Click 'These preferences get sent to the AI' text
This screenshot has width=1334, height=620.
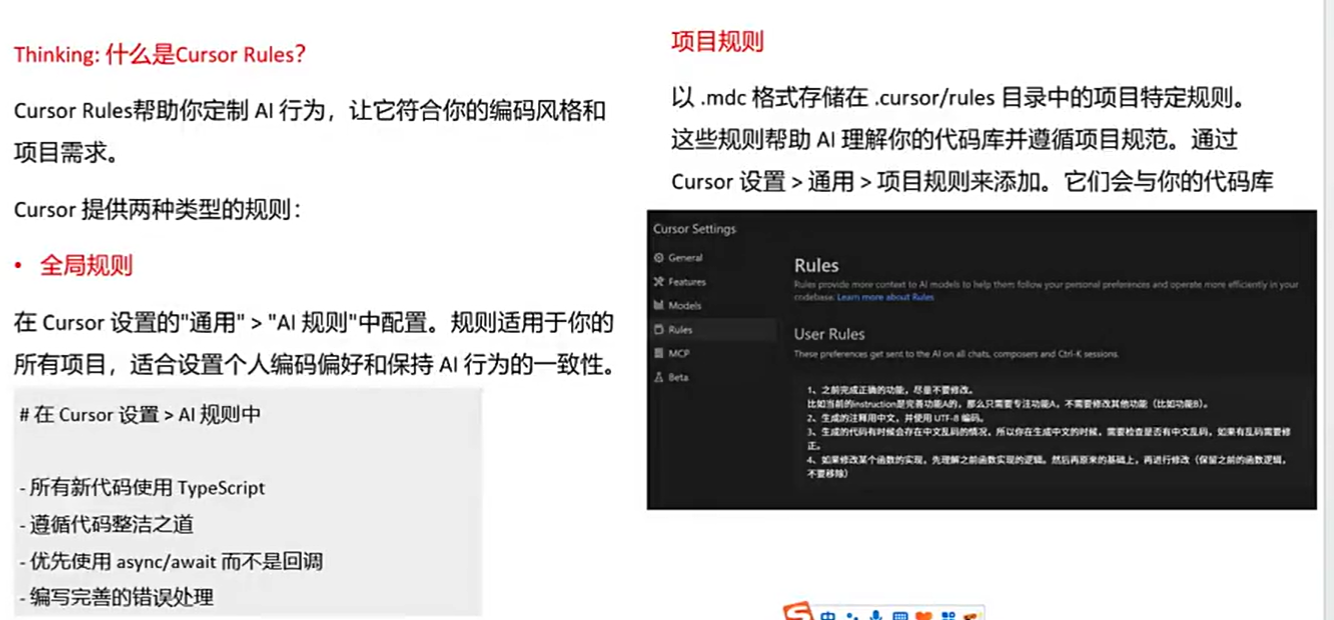[x=957, y=354]
